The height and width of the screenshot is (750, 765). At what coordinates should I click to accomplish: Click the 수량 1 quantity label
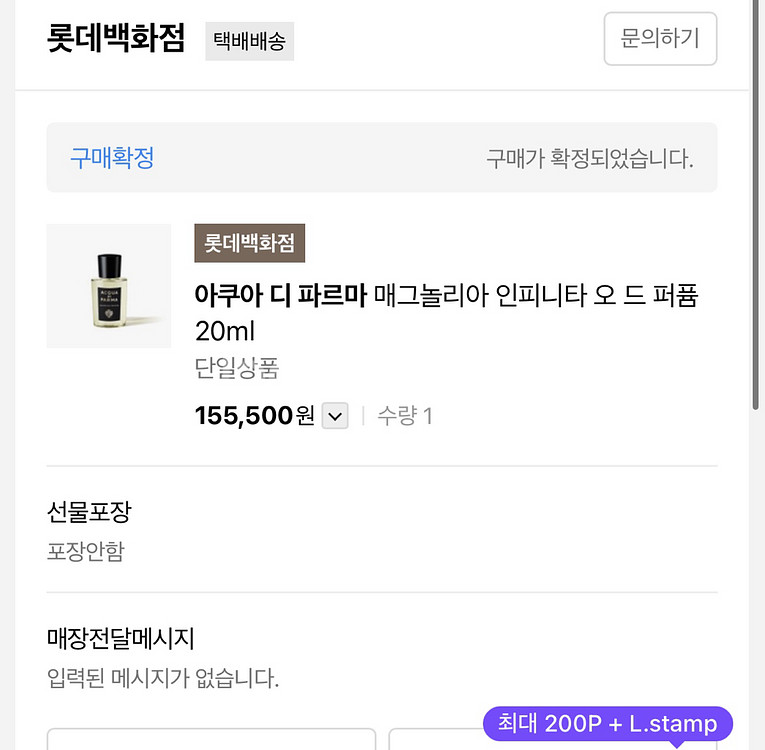coord(404,416)
